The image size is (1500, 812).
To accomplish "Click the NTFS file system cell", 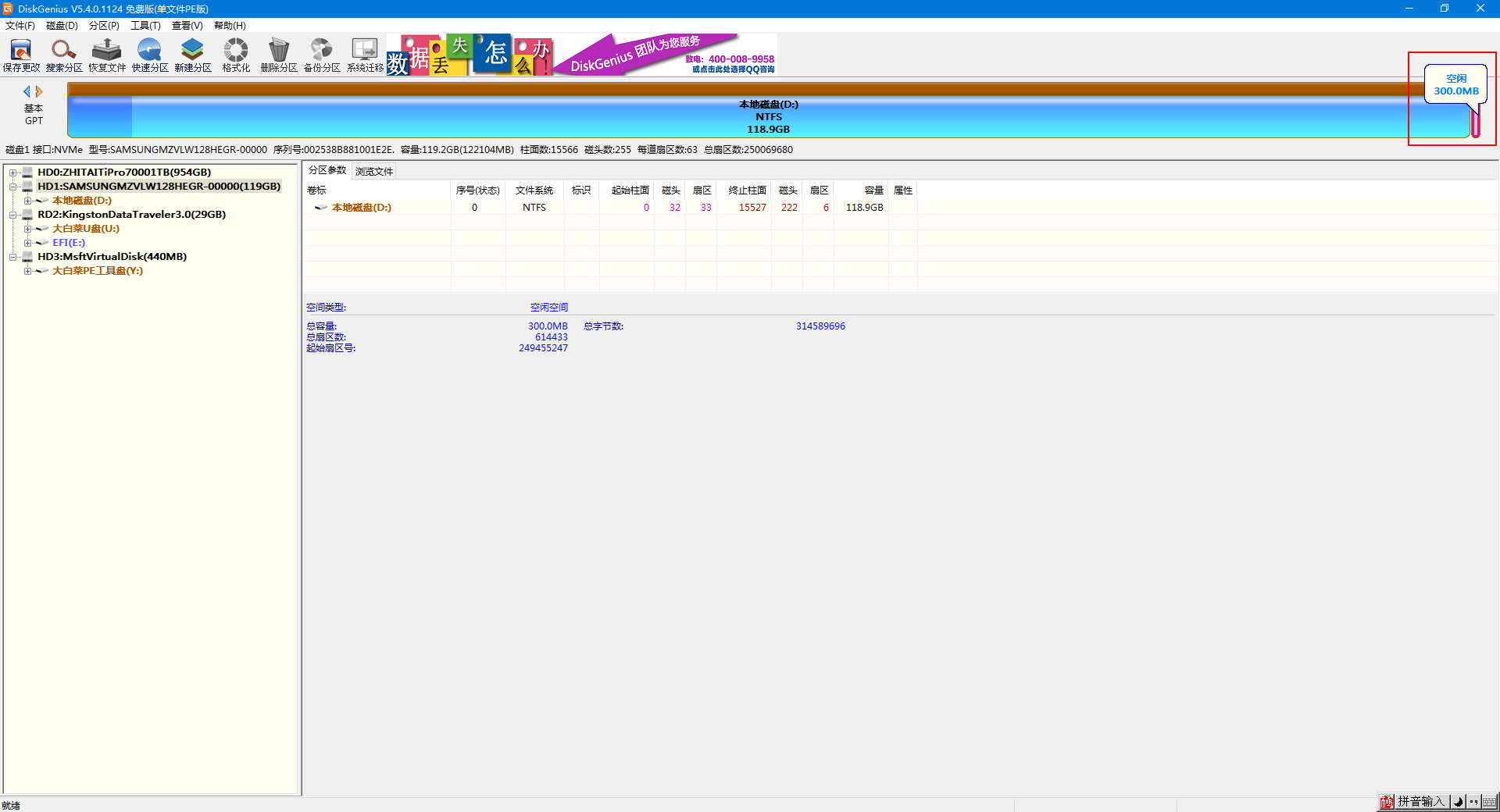I will [x=534, y=208].
